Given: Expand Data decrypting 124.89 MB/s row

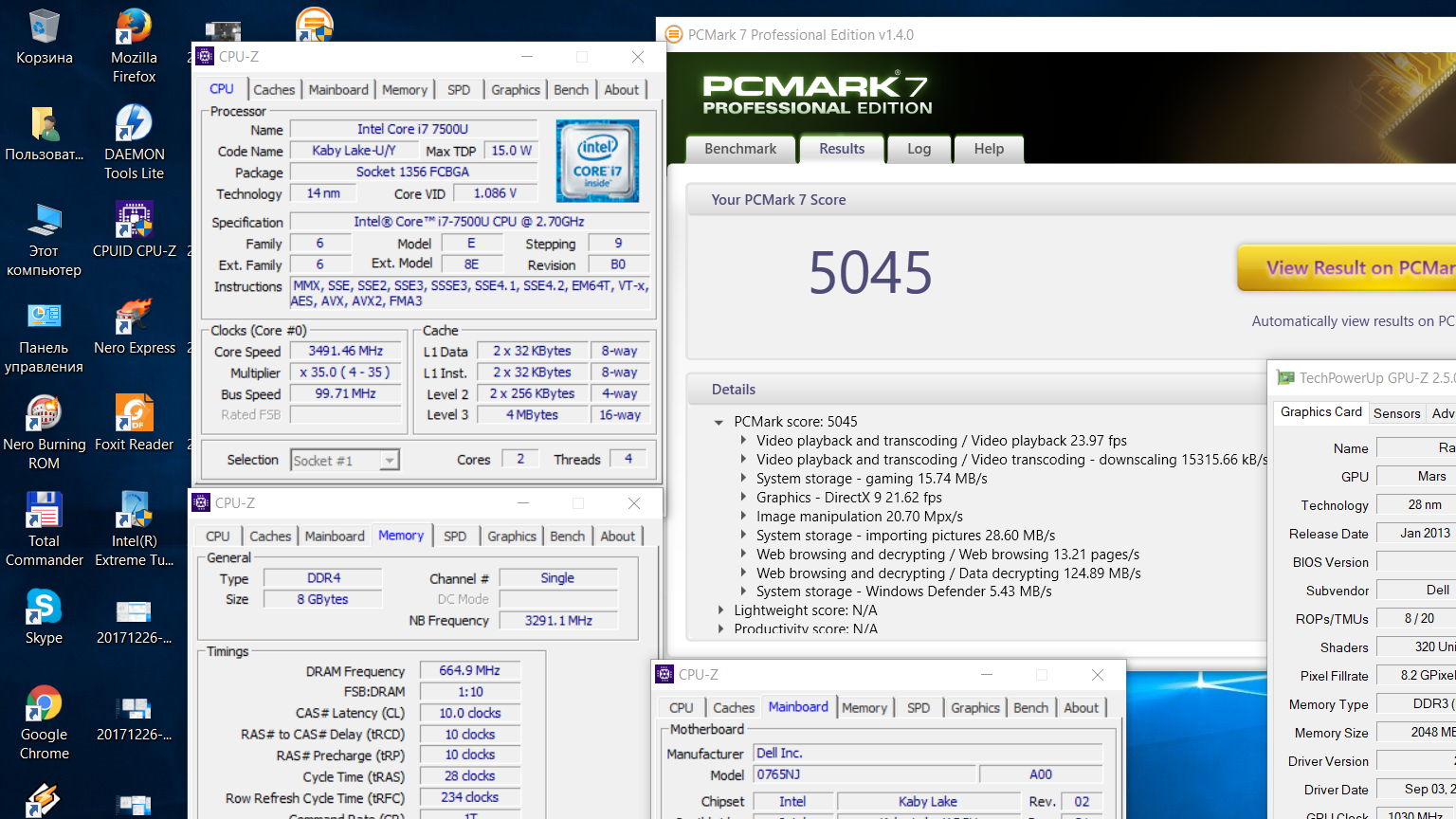Looking at the screenshot, I should click(x=743, y=573).
